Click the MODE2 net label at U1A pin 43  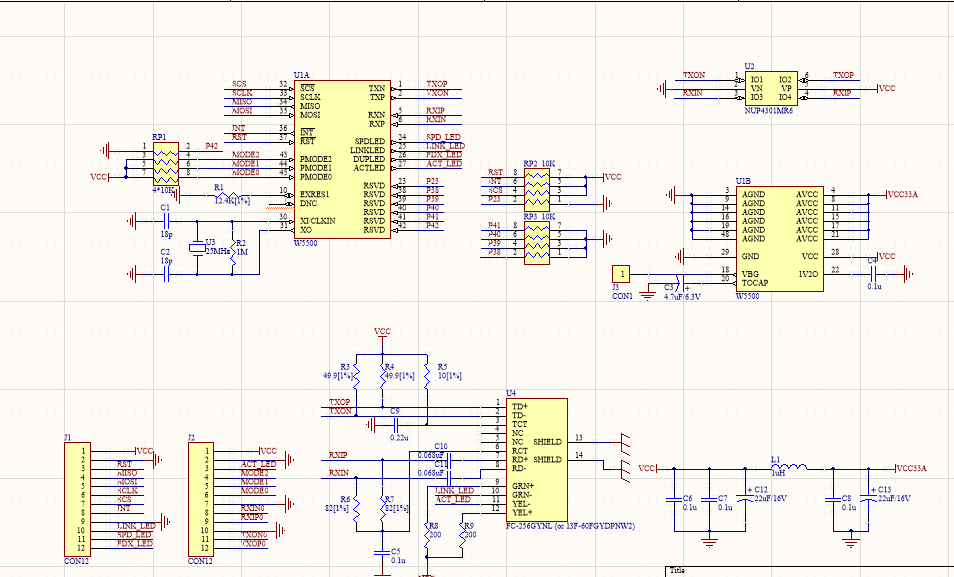tap(246, 155)
